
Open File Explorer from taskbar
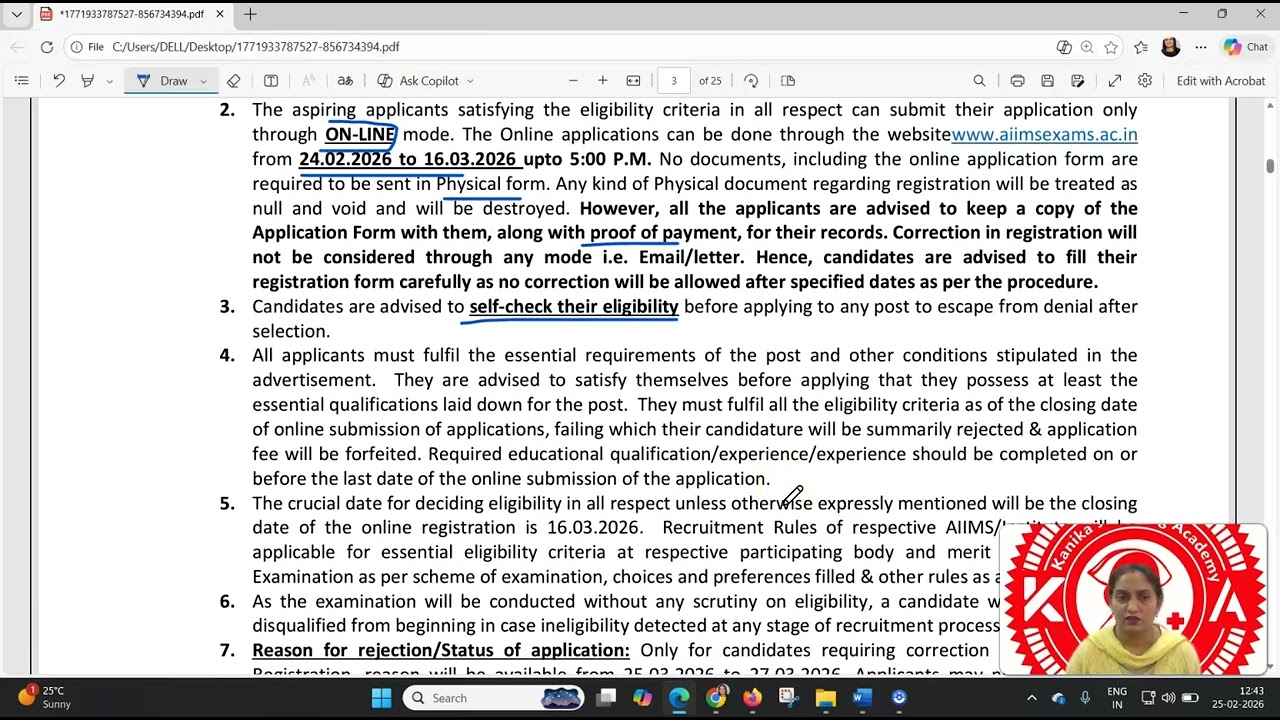(x=825, y=698)
